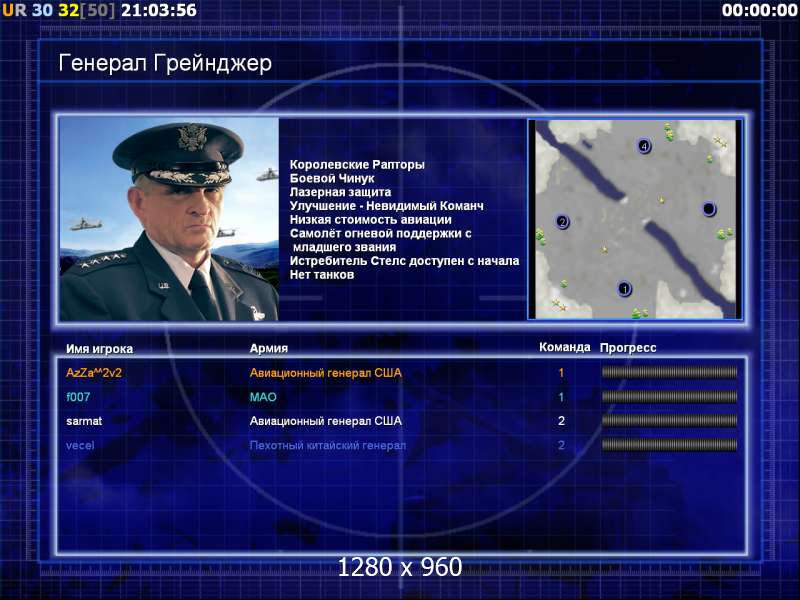Select player name "AzZa^^2v2"
This screenshot has height=600, width=800.
94,372
